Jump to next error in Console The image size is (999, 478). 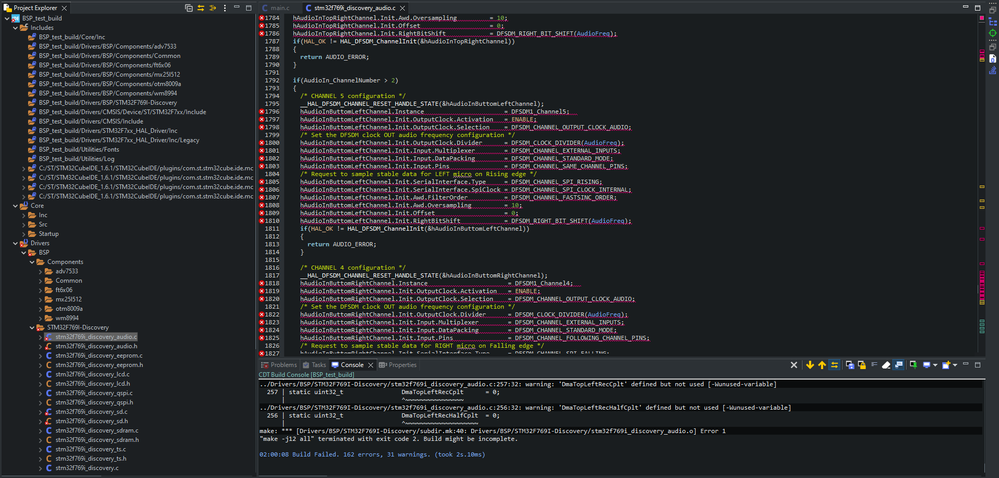coord(810,365)
